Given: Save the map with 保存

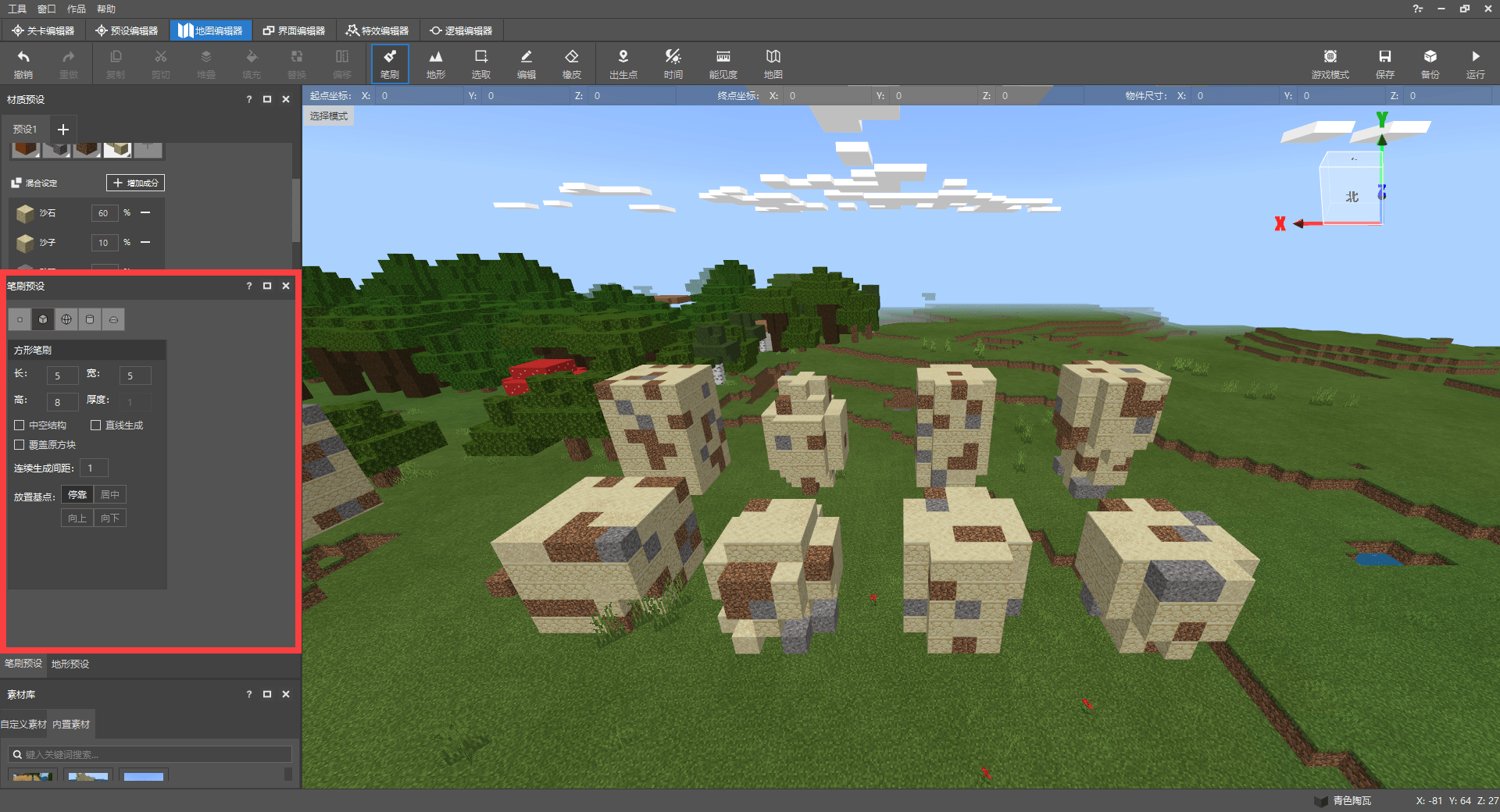Looking at the screenshot, I should (x=1384, y=64).
